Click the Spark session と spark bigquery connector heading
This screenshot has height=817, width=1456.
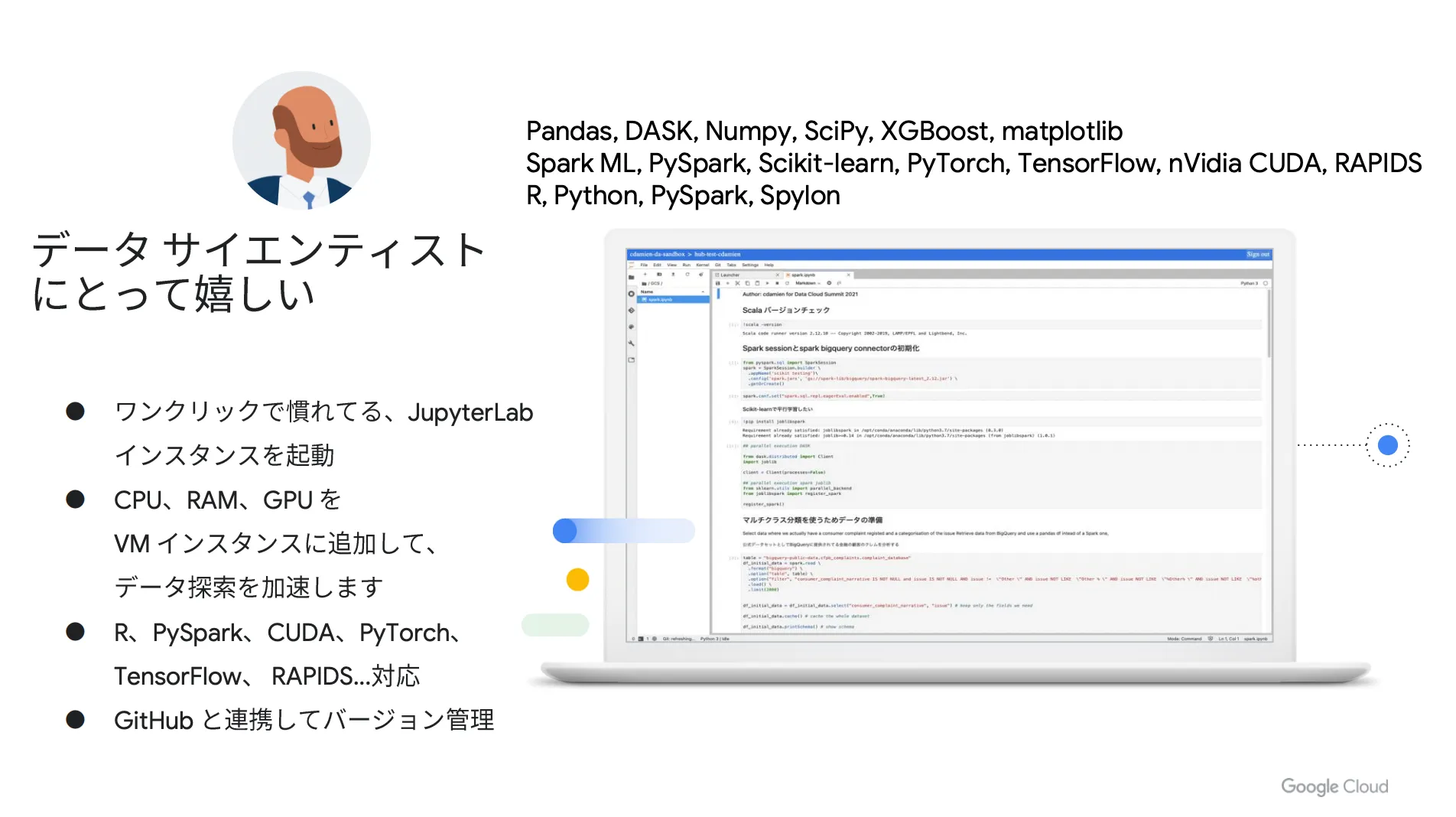click(x=830, y=348)
